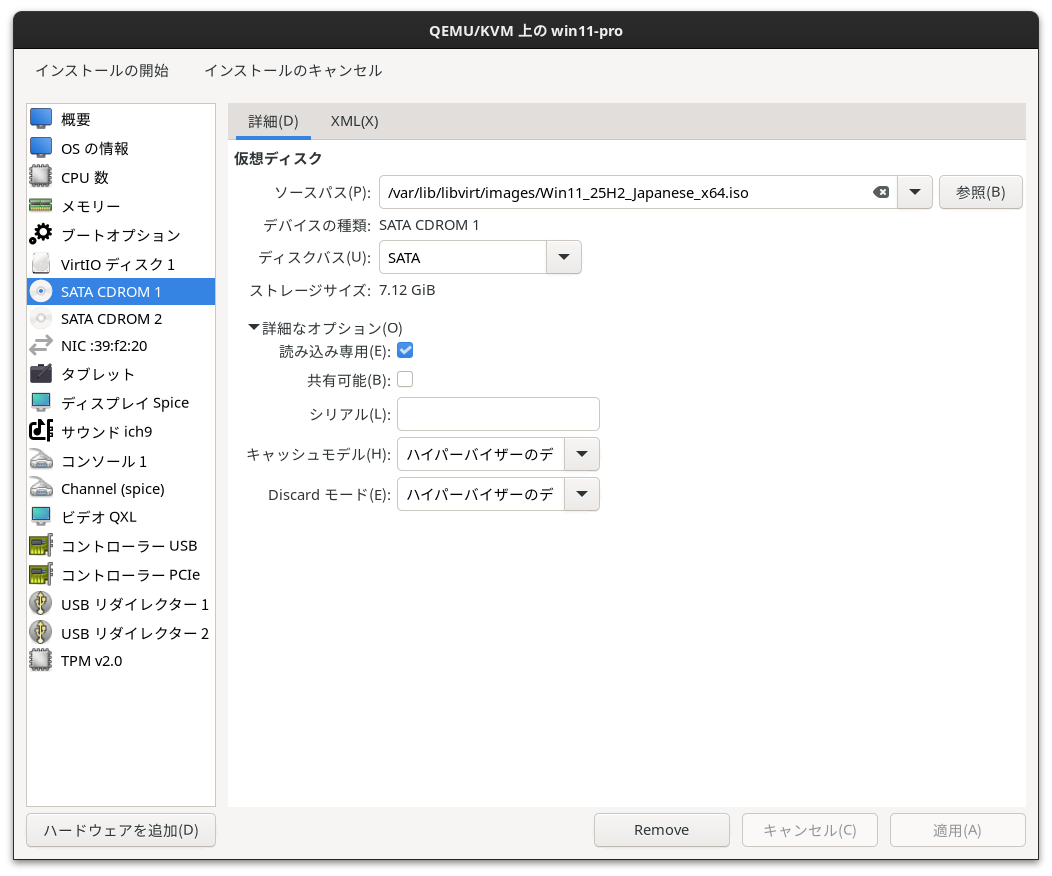1052x876 pixels.
Task: Open the ディスクバス dropdown
Action: 563,257
